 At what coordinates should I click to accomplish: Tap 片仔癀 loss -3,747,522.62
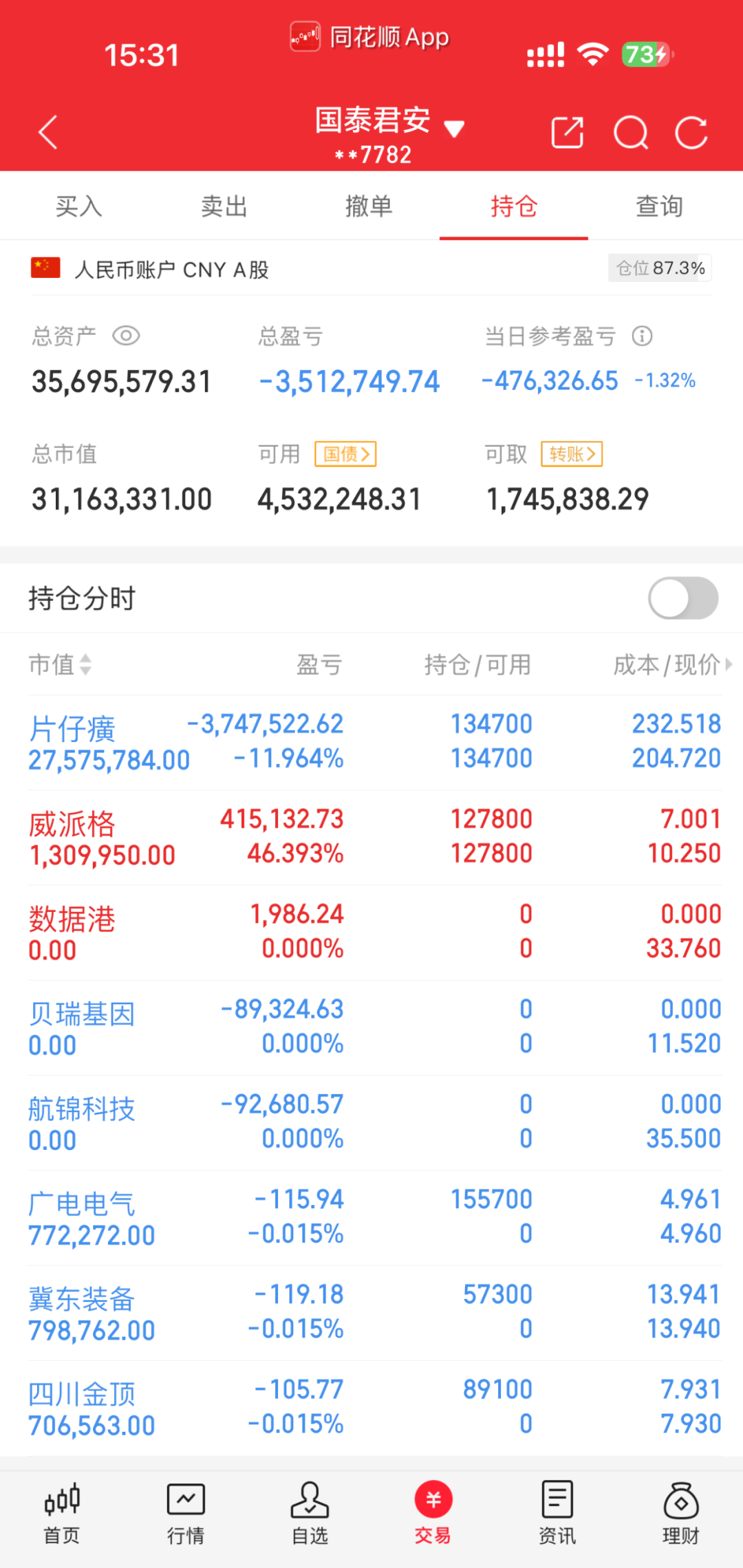tap(266, 724)
